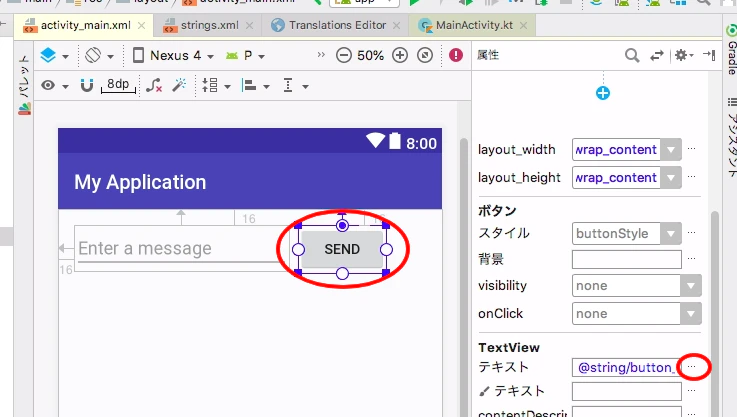Click the blue plus constraint button
The width and height of the screenshot is (737, 417).
603,93
